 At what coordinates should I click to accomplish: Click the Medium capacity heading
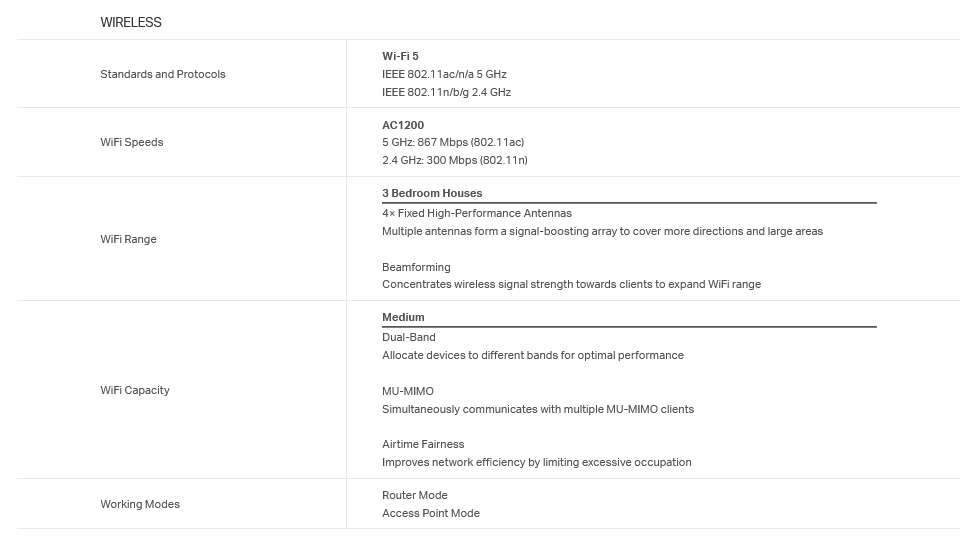pos(403,317)
